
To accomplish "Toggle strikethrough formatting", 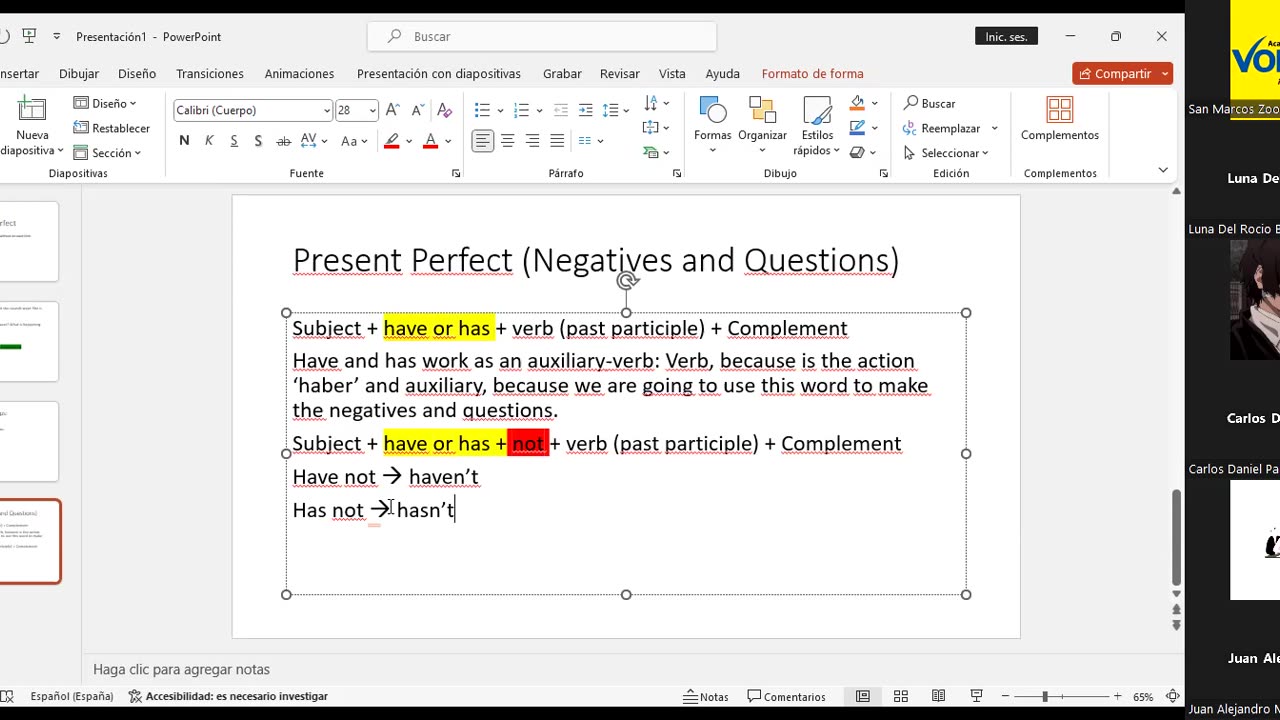I will point(284,141).
